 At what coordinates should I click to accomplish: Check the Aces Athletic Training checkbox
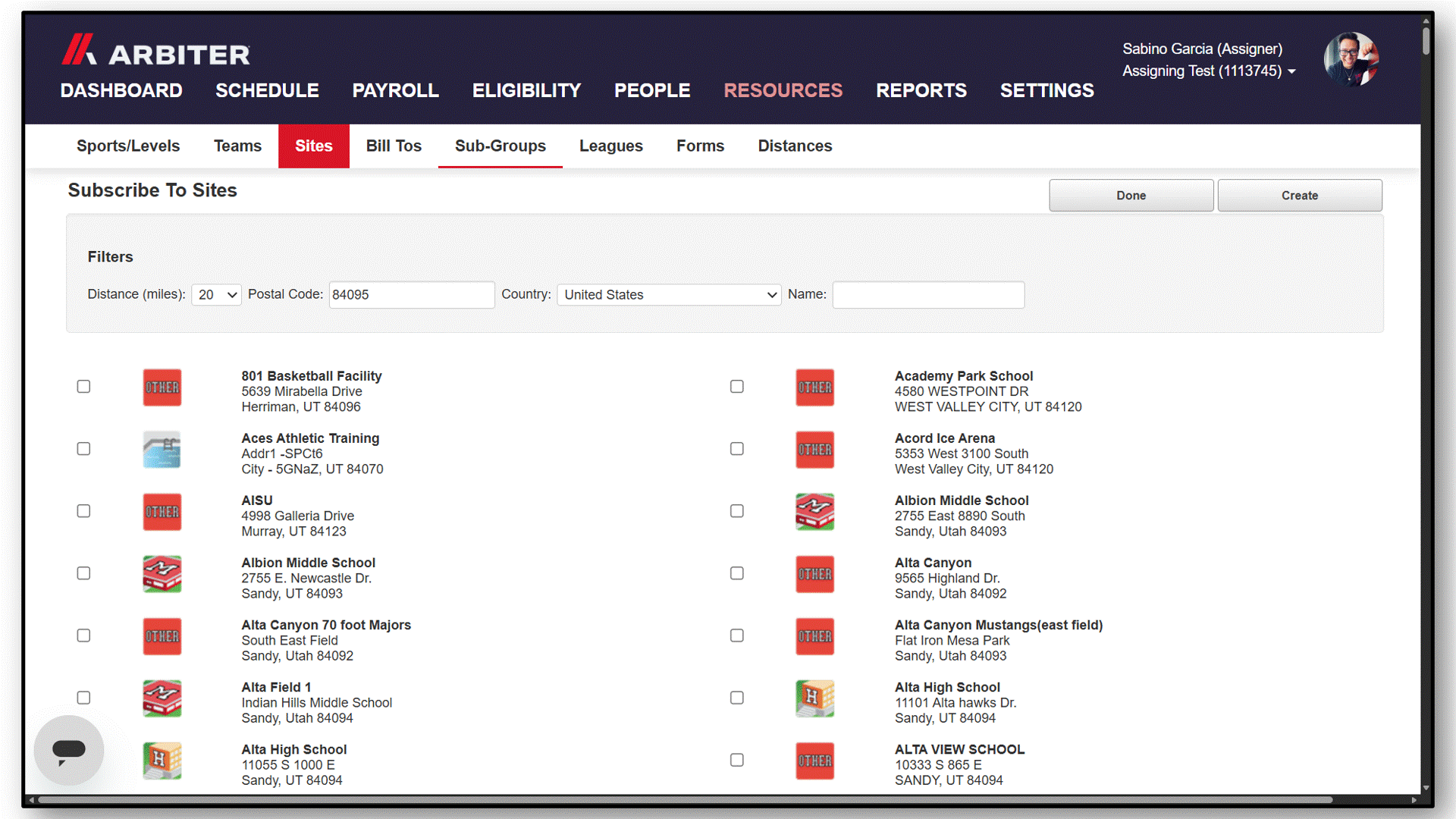(83, 449)
